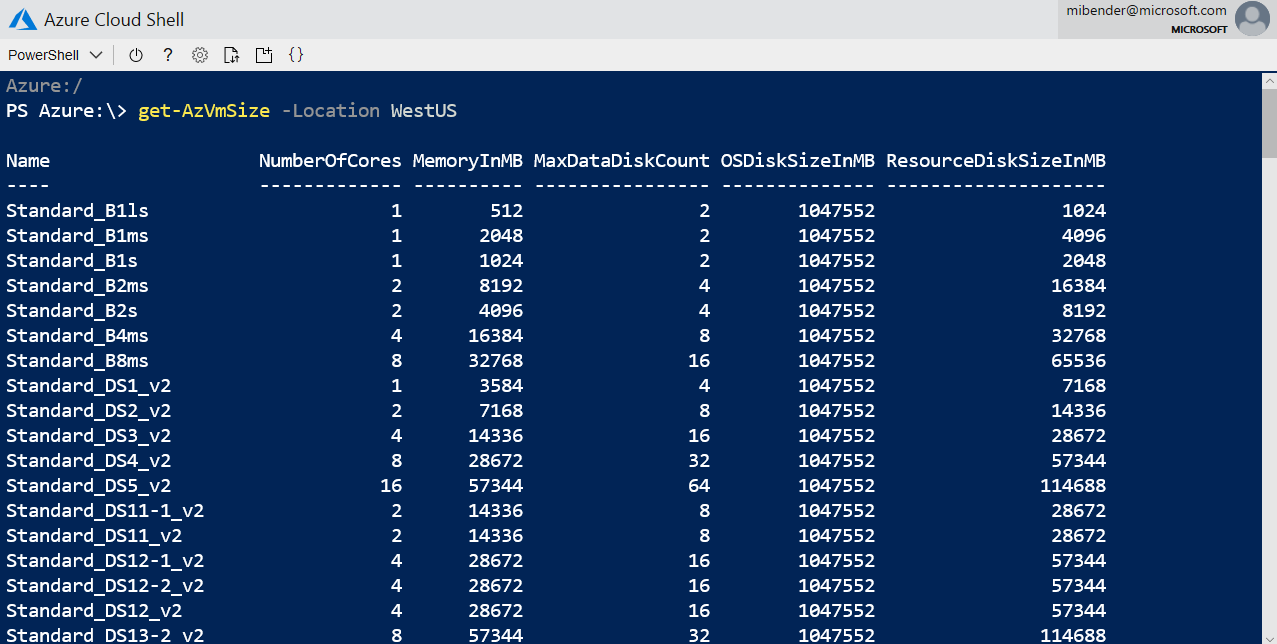
Task: Open a new session icon
Action: click(x=264, y=55)
